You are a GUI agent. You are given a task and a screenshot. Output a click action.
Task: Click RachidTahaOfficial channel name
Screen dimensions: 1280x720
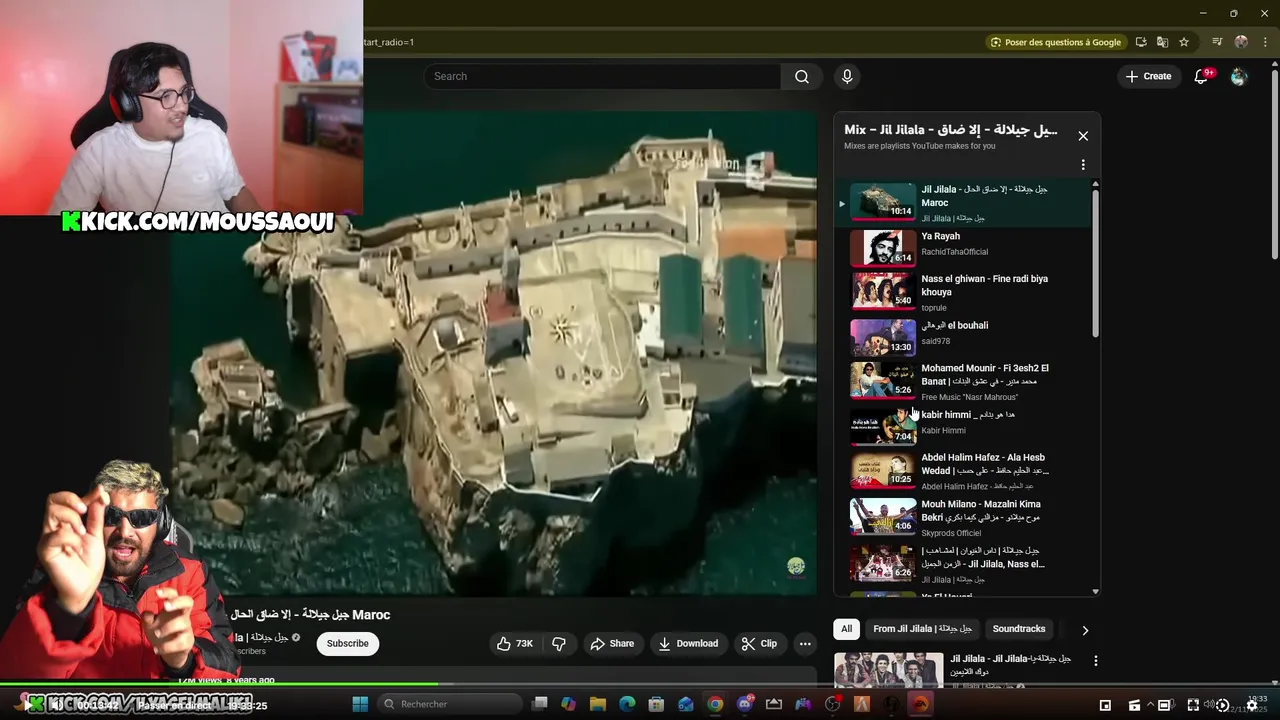click(954, 252)
